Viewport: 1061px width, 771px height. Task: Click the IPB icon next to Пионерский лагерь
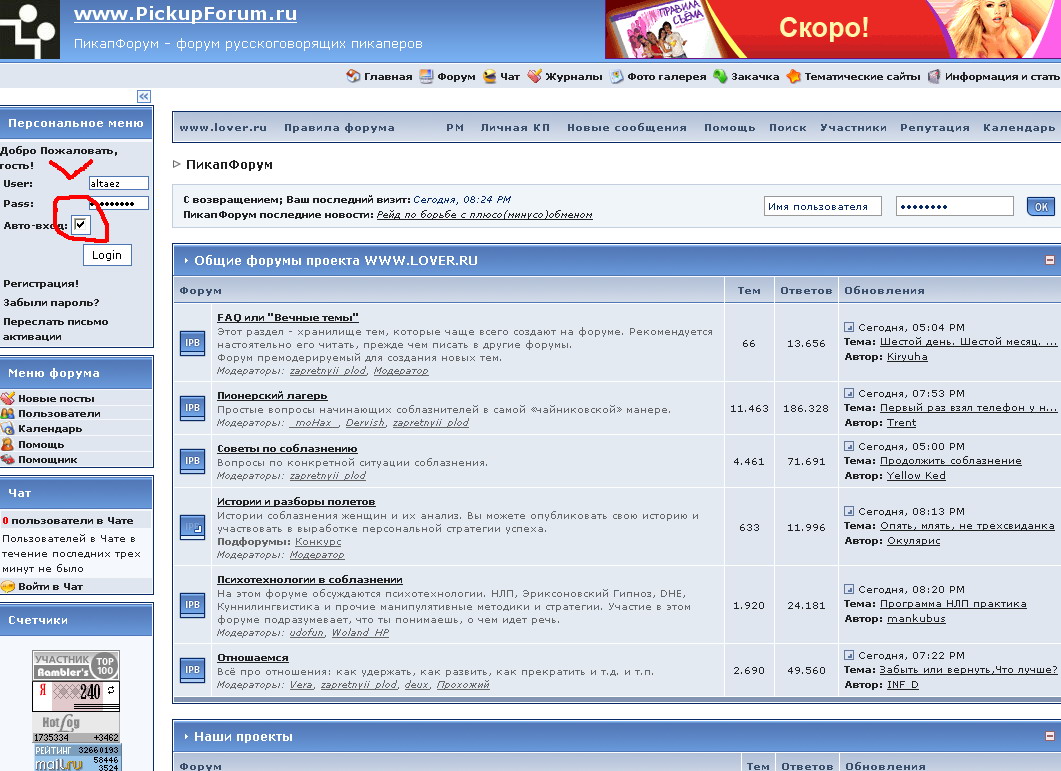click(192, 408)
